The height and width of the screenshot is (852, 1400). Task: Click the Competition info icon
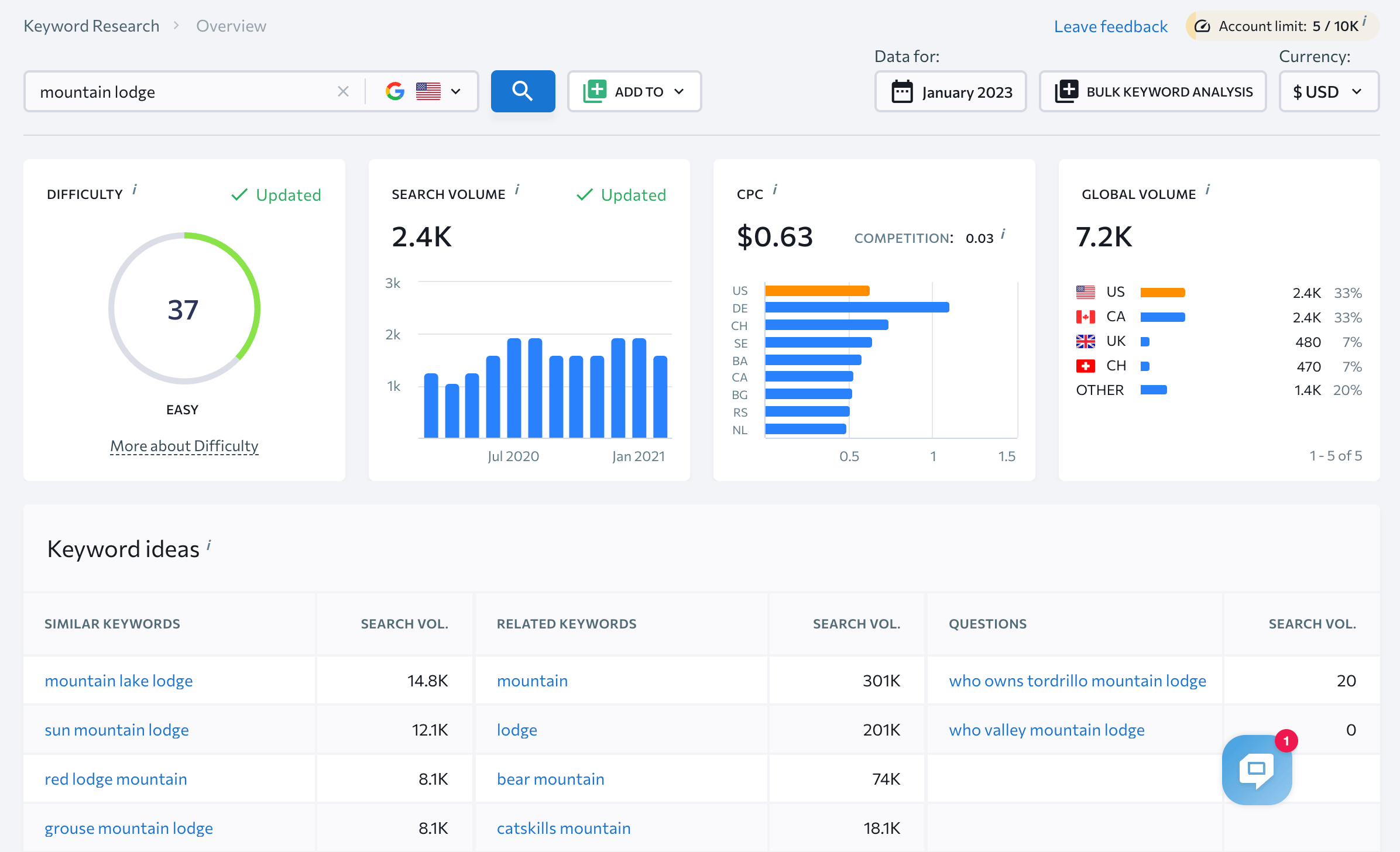pos(1003,234)
